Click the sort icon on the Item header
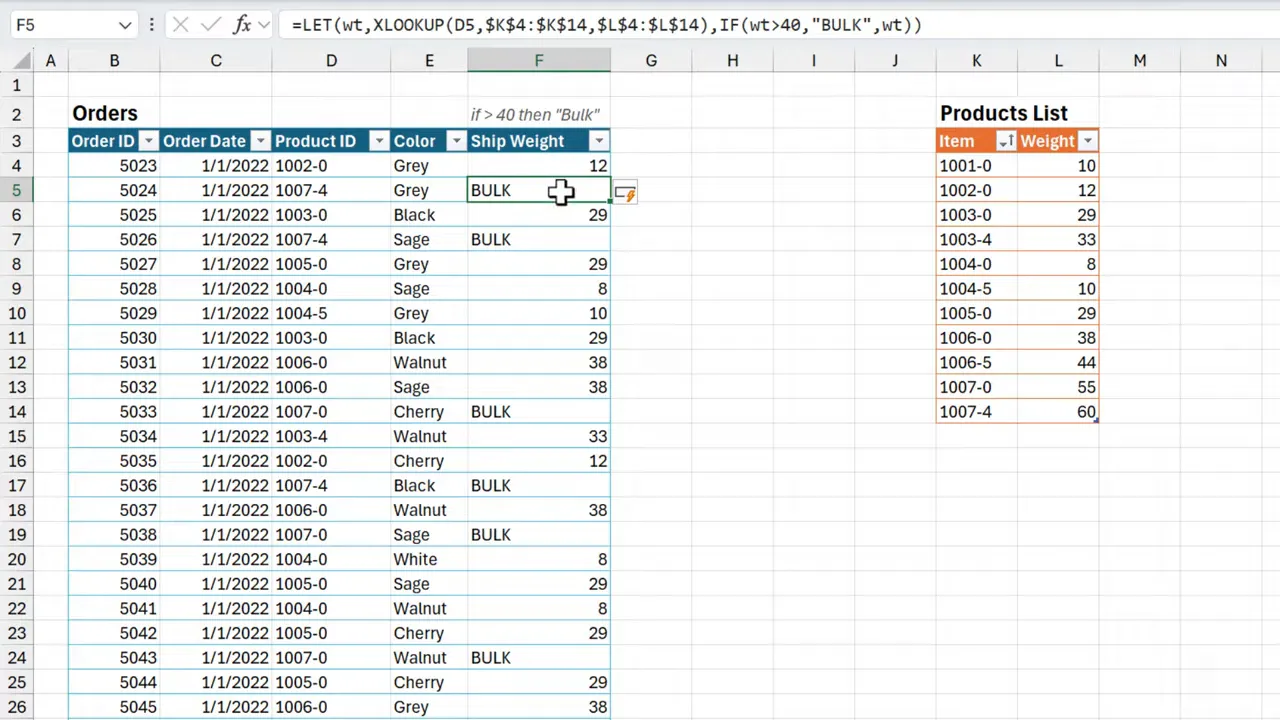The image size is (1280, 720). pyautogui.click(x=1005, y=140)
